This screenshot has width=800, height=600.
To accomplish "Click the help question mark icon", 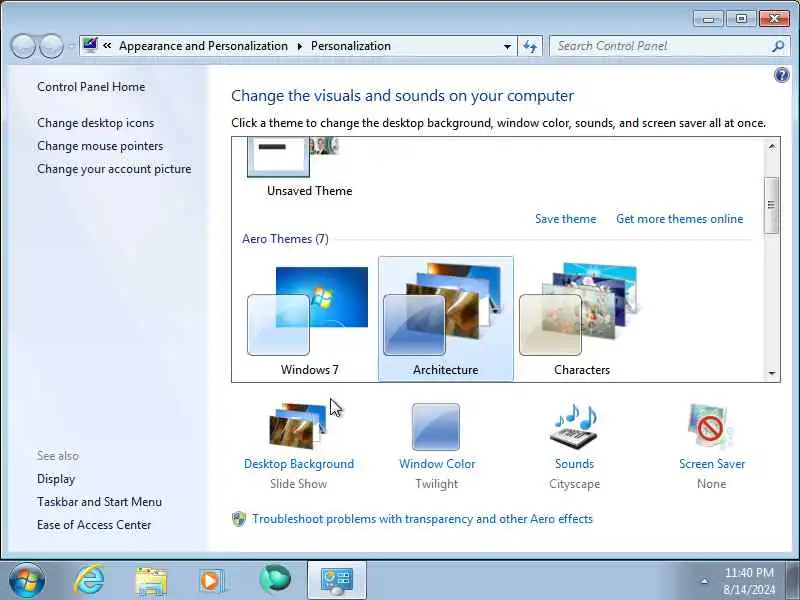I will click(x=781, y=76).
